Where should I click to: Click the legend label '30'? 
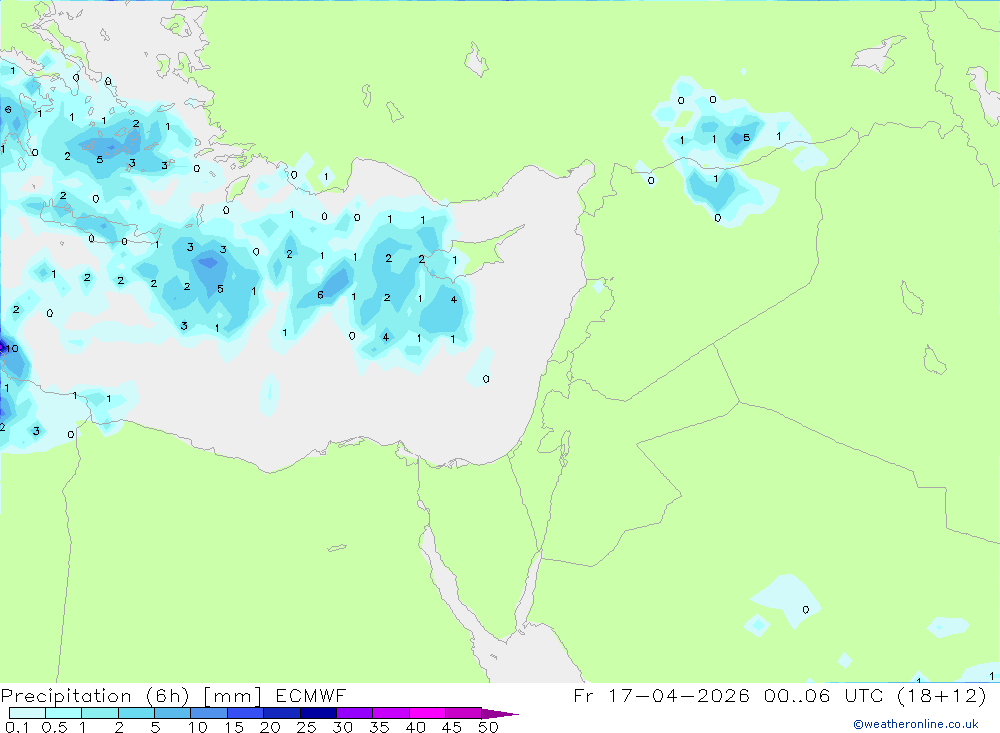(x=342, y=727)
